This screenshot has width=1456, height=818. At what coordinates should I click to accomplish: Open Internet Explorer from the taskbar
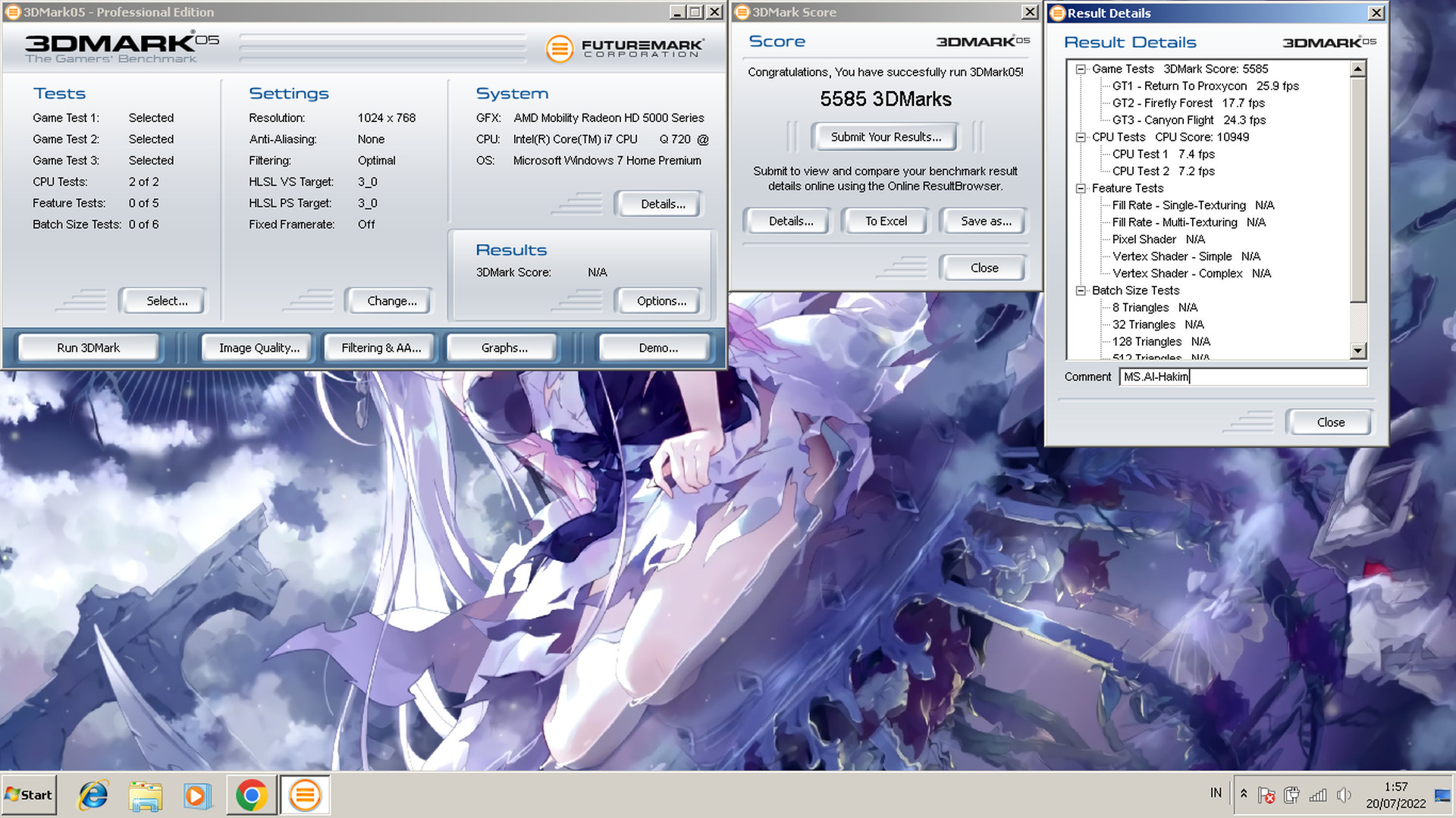pos(93,795)
